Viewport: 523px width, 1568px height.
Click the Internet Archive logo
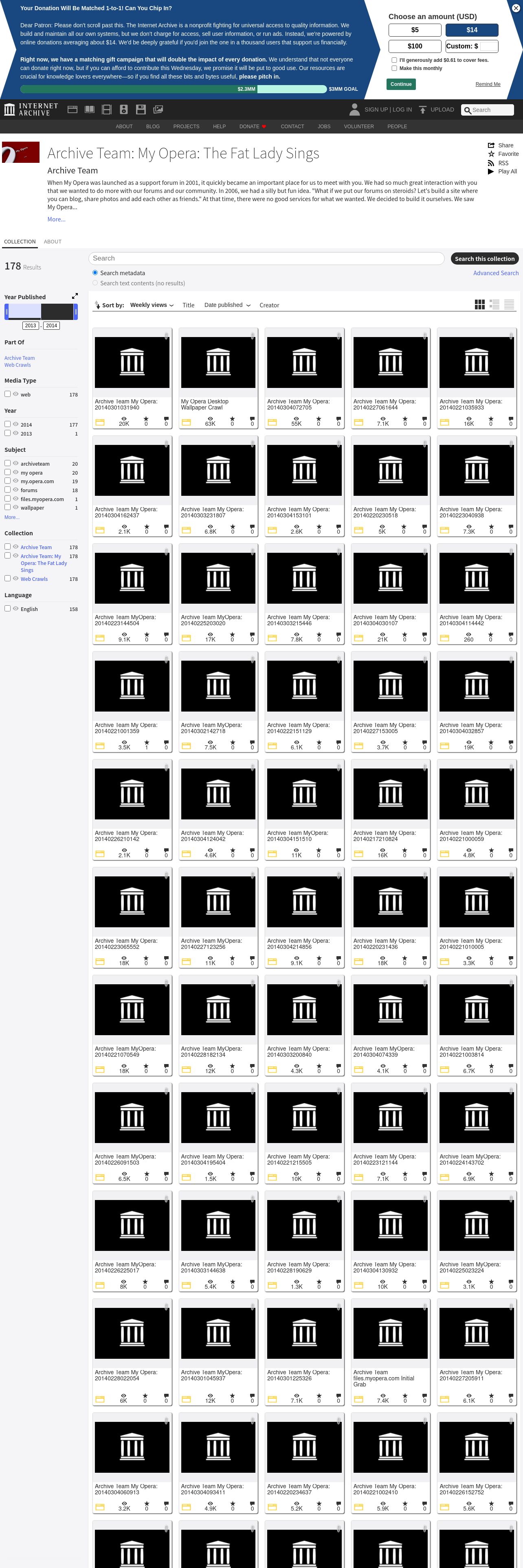click(x=31, y=109)
